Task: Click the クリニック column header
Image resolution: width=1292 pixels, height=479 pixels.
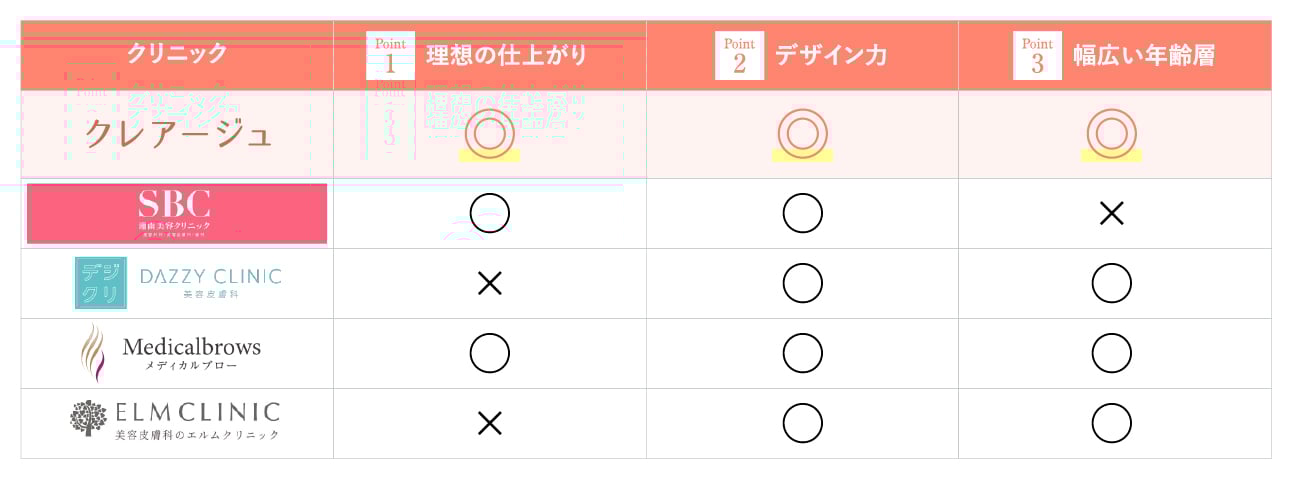Action: pos(177,53)
